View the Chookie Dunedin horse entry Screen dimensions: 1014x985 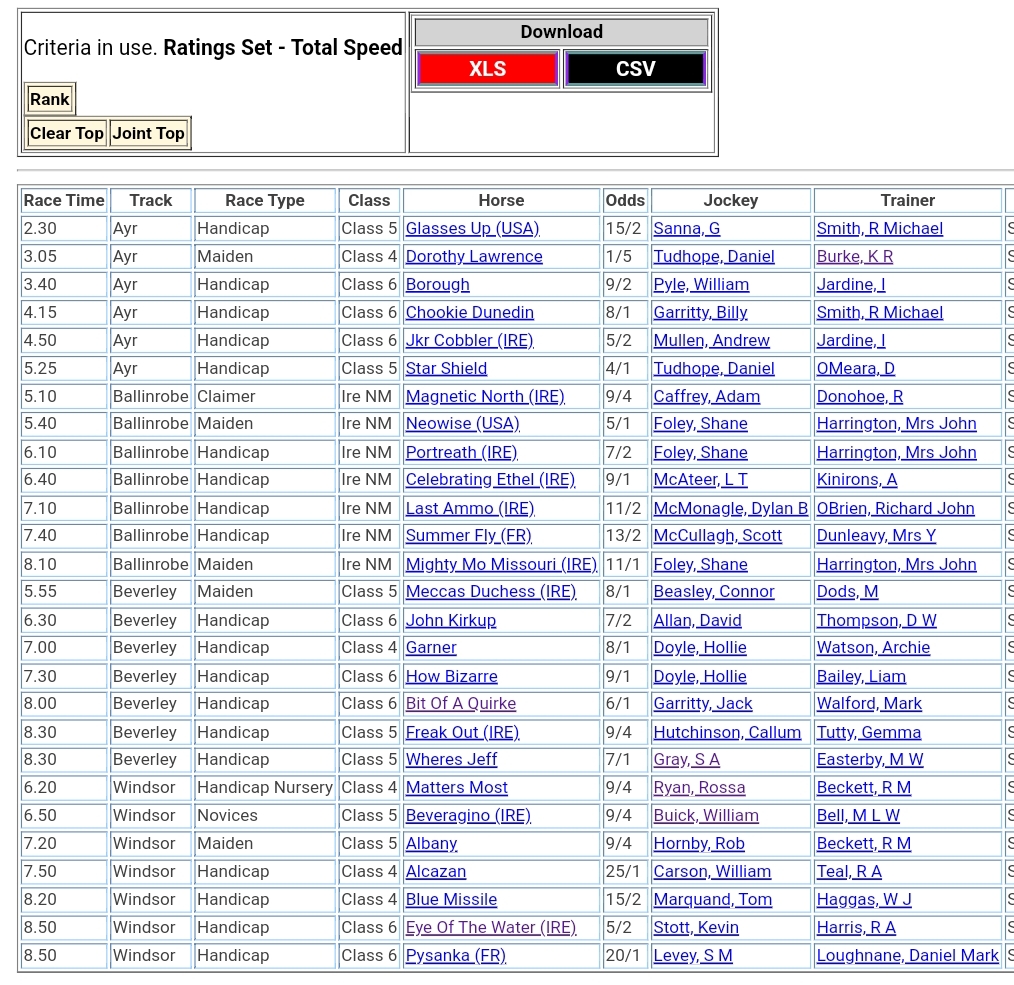tap(469, 313)
